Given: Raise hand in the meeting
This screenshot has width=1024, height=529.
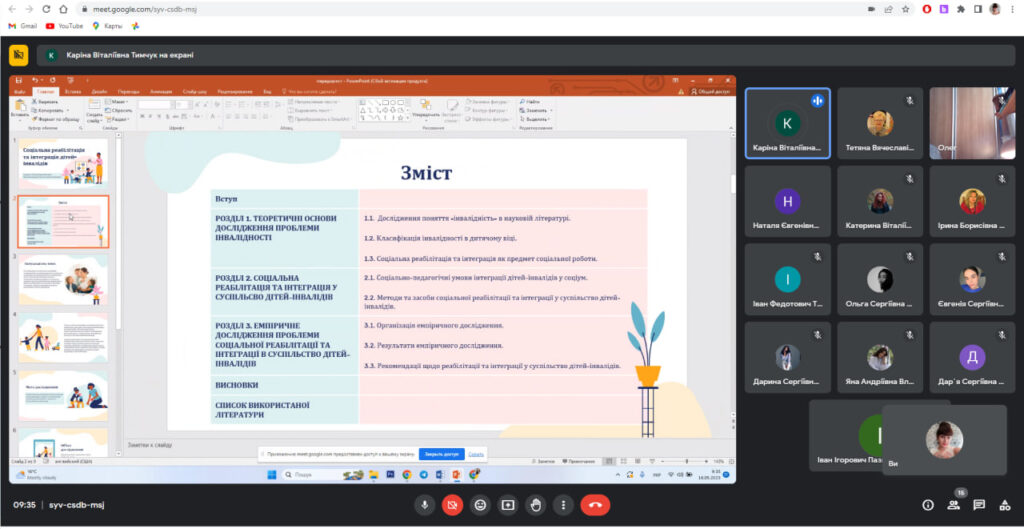Looking at the screenshot, I should [536, 505].
